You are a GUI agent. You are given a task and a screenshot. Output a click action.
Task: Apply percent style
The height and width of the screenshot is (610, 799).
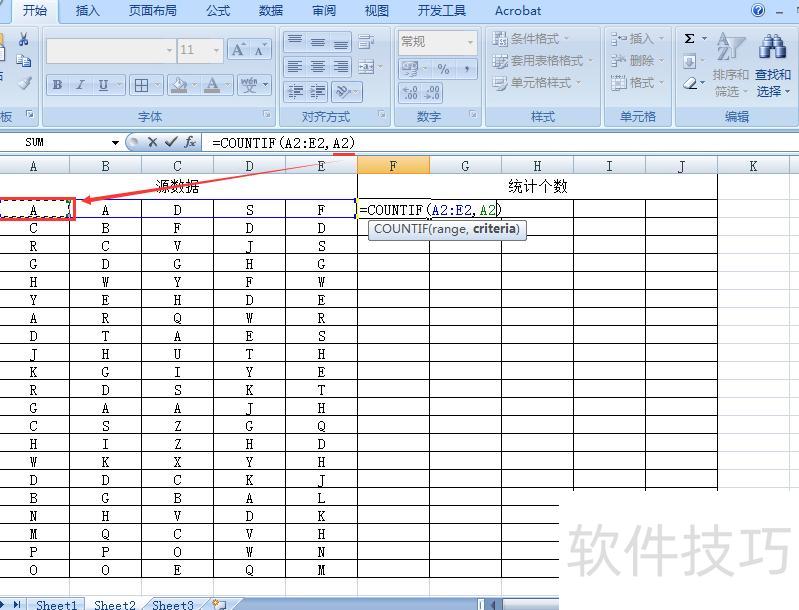point(443,68)
